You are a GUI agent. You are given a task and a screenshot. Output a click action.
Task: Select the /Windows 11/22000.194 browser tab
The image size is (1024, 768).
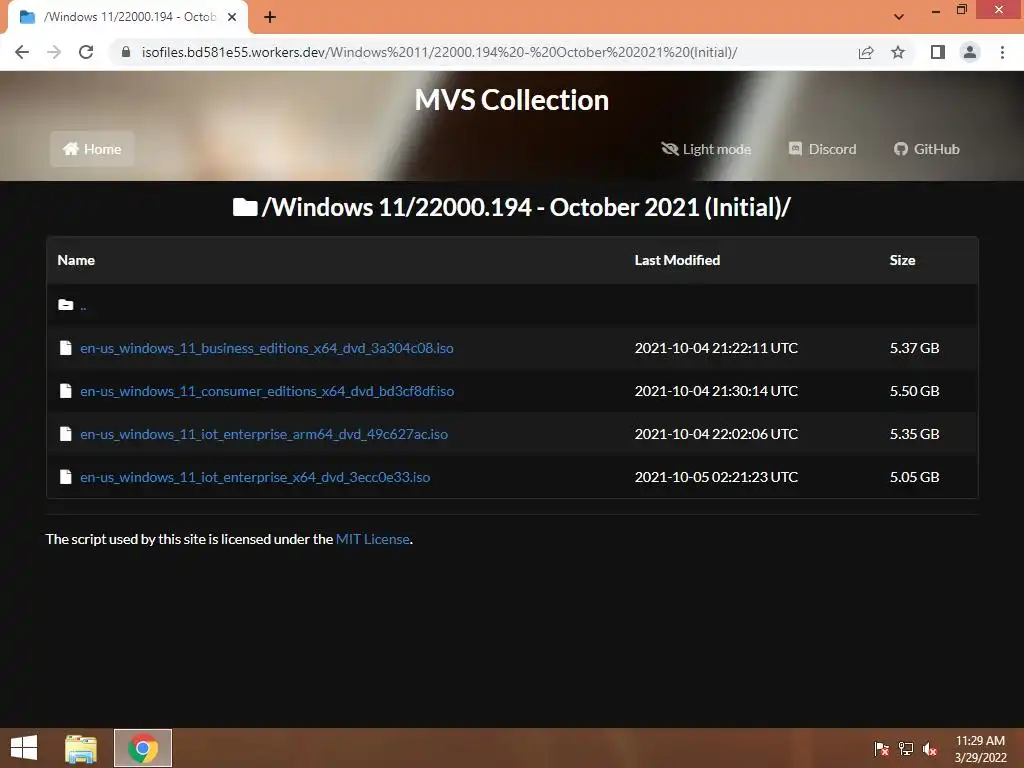pyautogui.click(x=128, y=17)
